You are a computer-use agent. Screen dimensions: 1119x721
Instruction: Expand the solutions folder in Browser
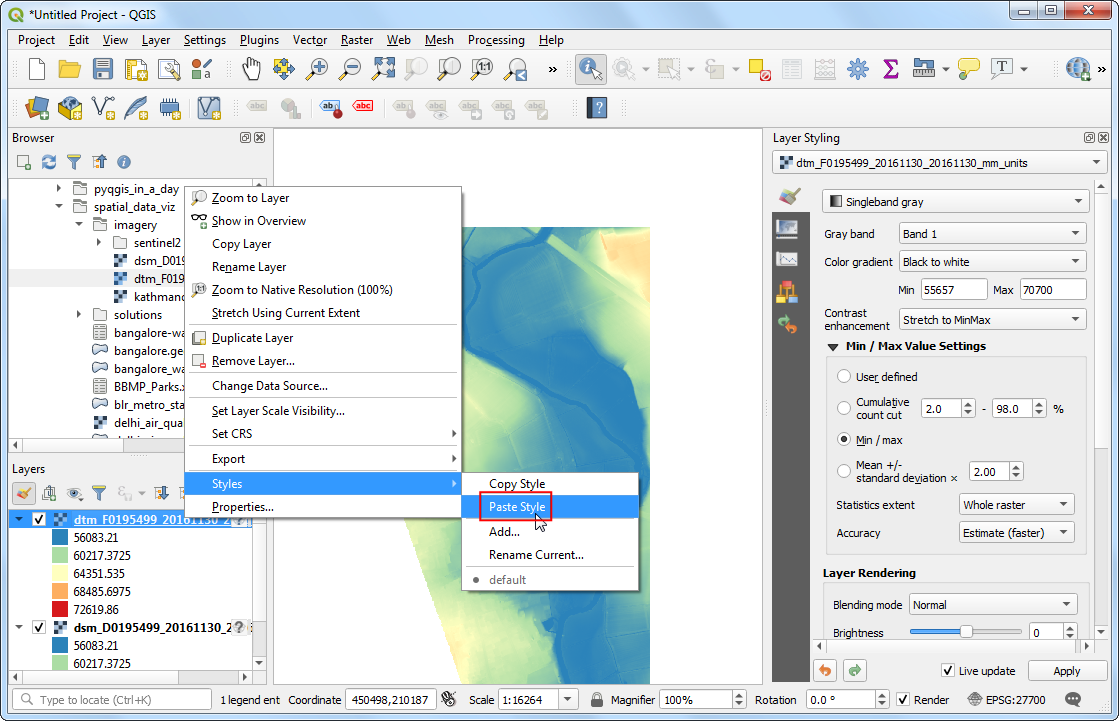pos(79,314)
